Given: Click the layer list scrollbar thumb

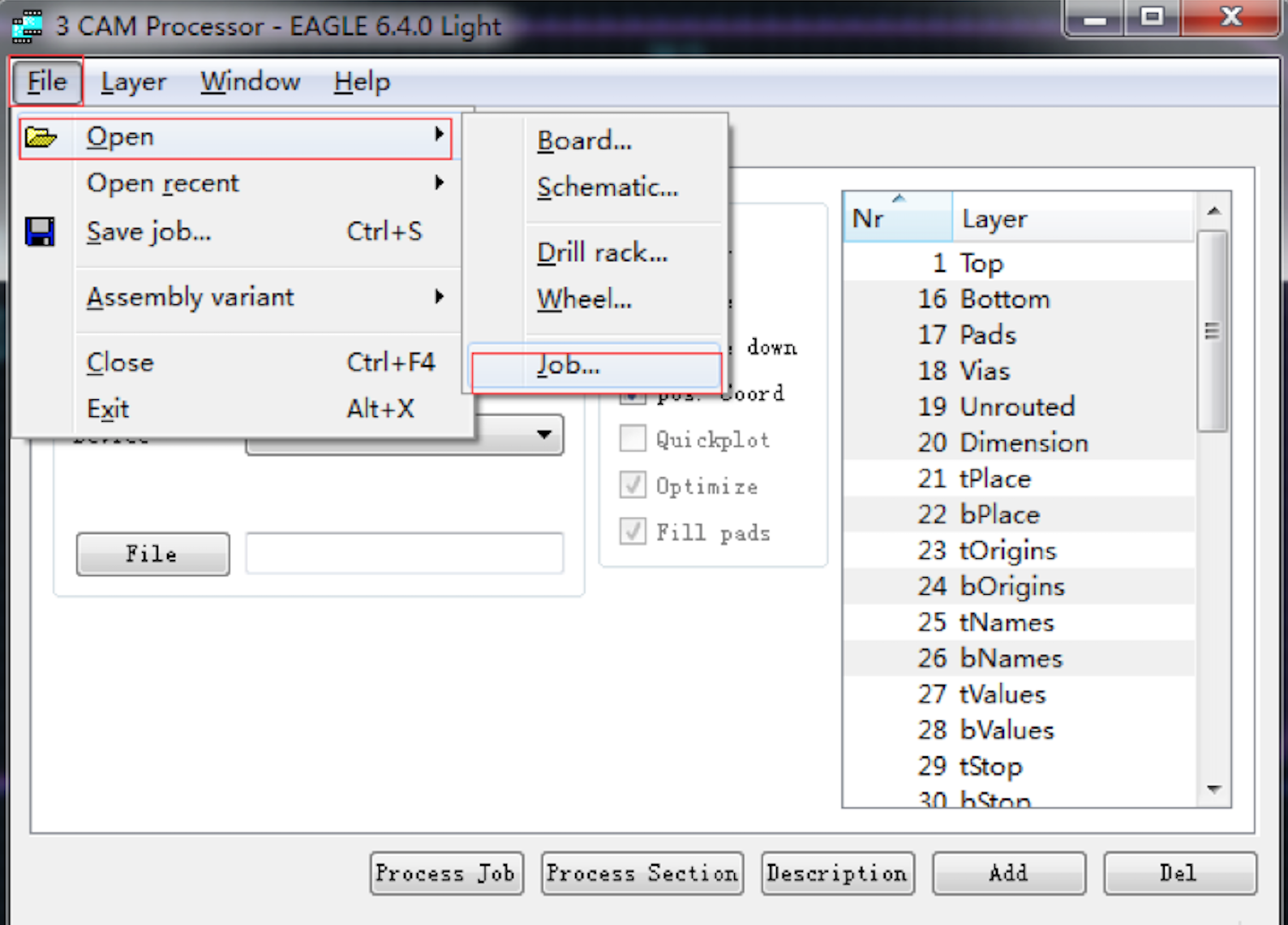Looking at the screenshot, I should pos(1213,331).
